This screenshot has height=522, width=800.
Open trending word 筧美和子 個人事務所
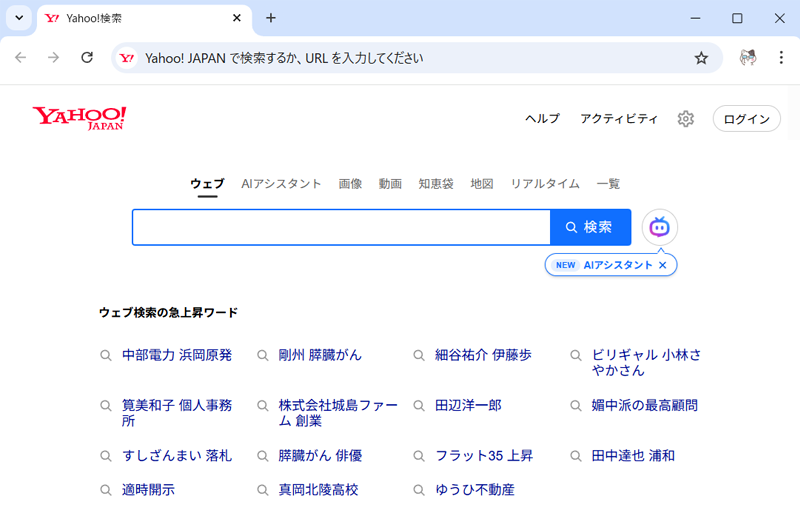click(x=177, y=413)
